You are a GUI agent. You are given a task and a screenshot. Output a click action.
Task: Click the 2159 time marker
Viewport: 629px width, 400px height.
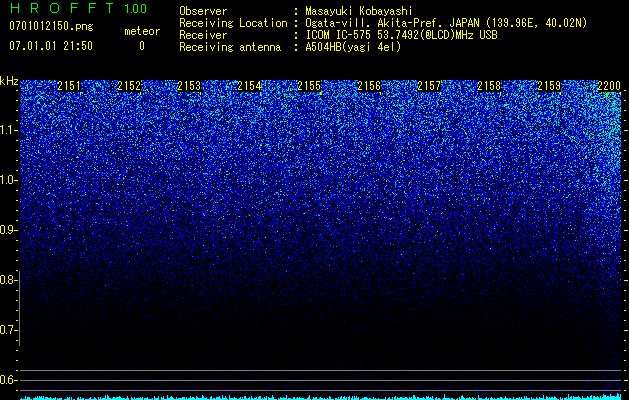point(549,86)
